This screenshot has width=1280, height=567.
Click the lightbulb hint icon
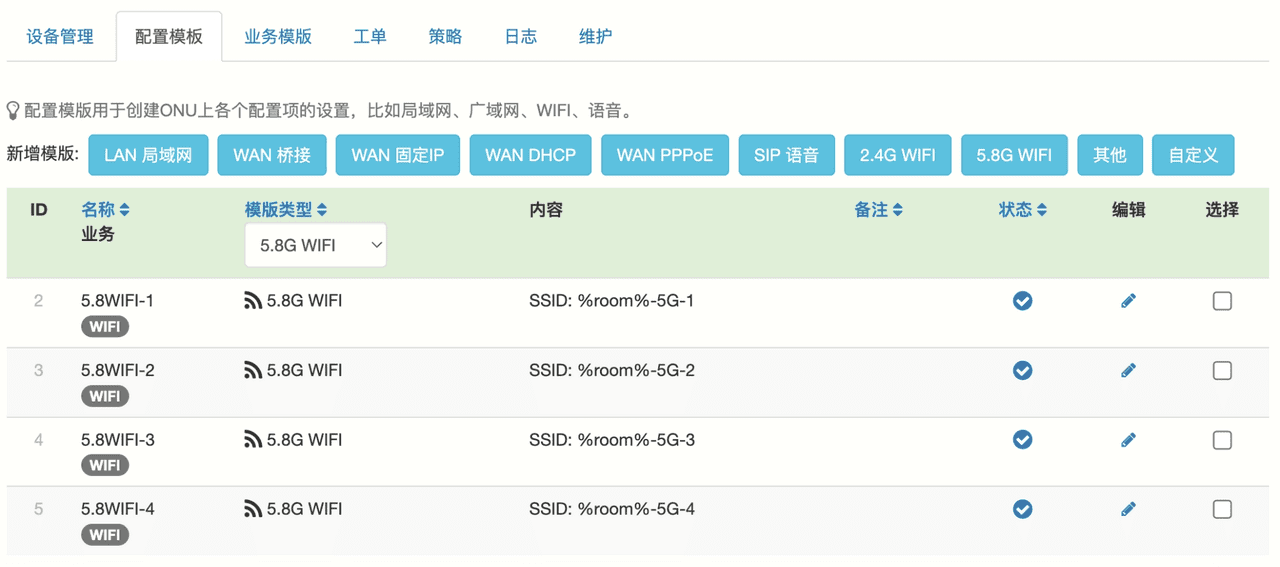pyautogui.click(x=13, y=111)
